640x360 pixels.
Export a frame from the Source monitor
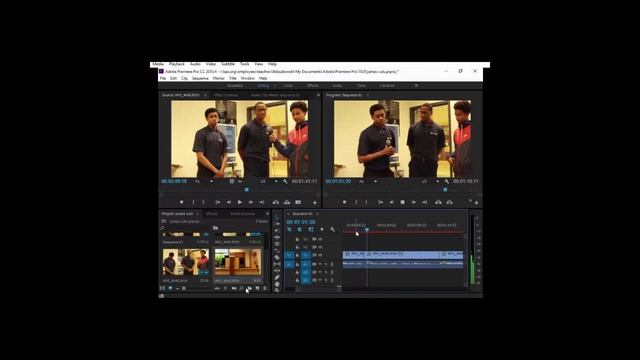click(298, 202)
